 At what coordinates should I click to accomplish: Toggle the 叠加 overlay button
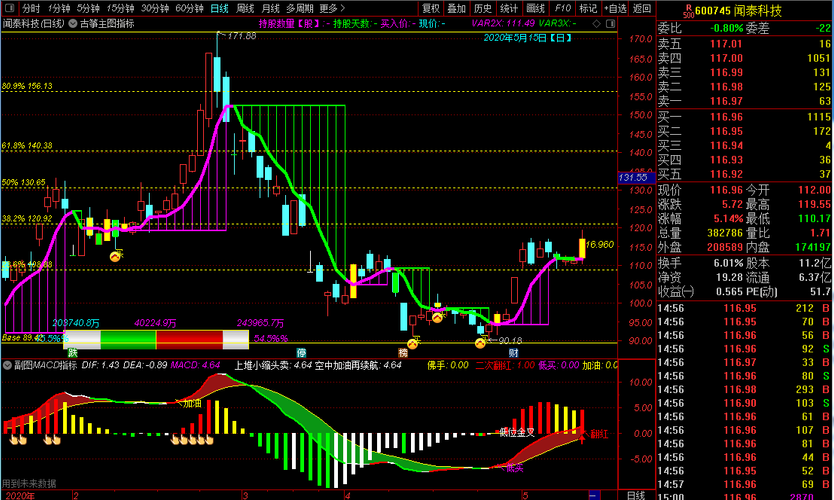[x=456, y=9]
